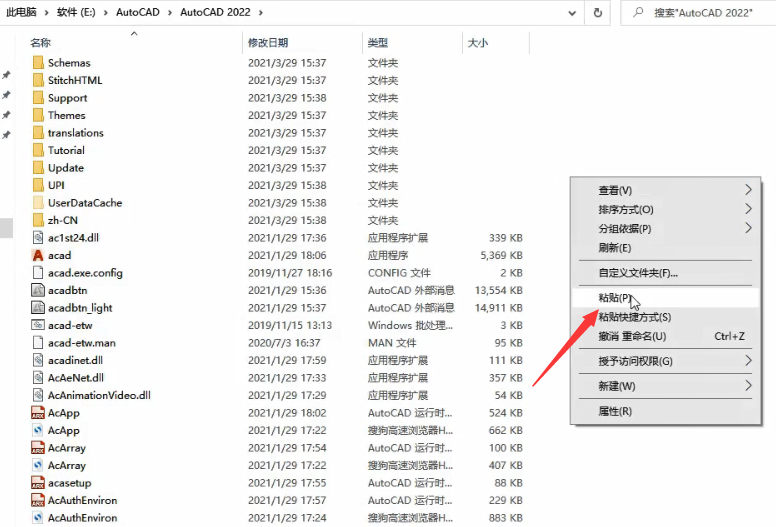Click the acad-etw.man file icon
The width and height of the screenshot is (776, 527).
coord(38,343)
